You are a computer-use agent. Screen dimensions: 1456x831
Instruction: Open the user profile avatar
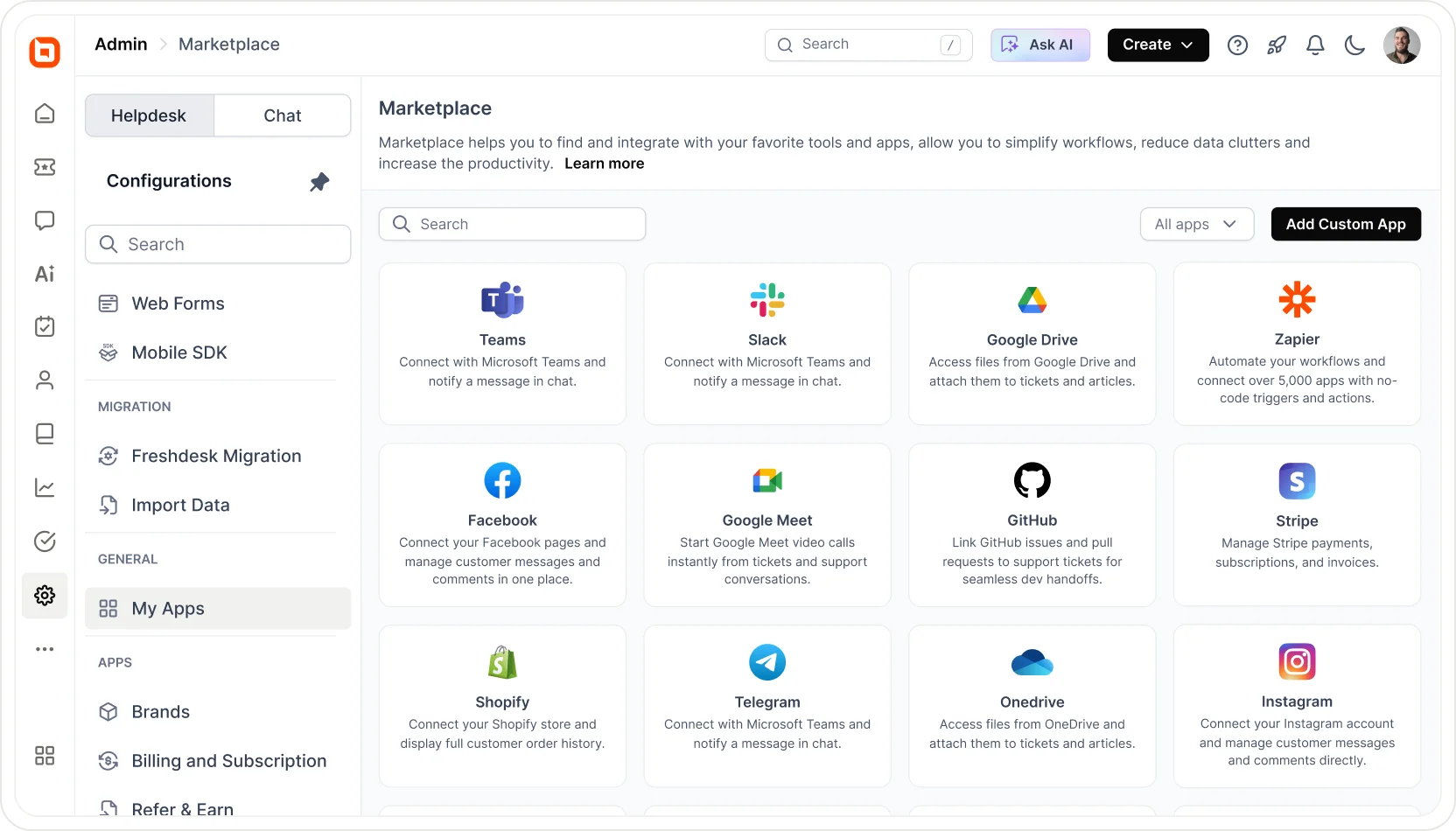(x=1402, y=45)
